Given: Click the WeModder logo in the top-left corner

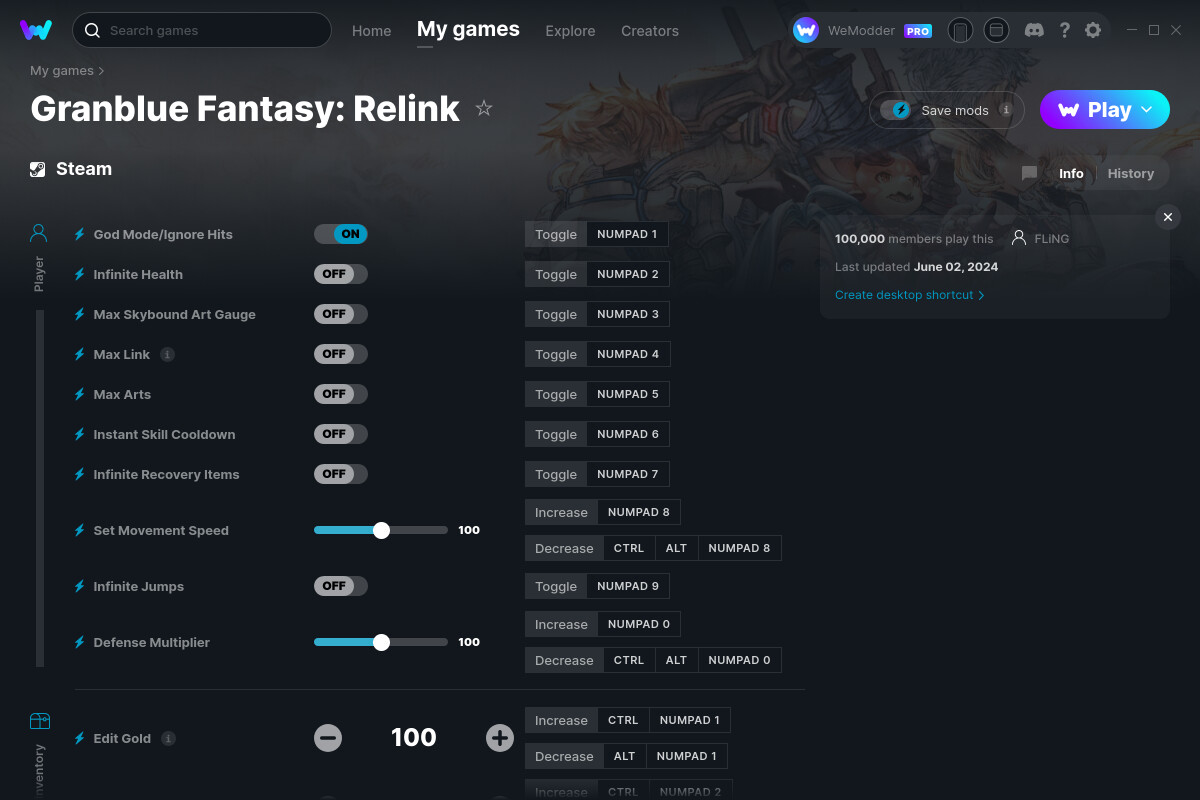Looking at the screenshot, I should 36,29.
